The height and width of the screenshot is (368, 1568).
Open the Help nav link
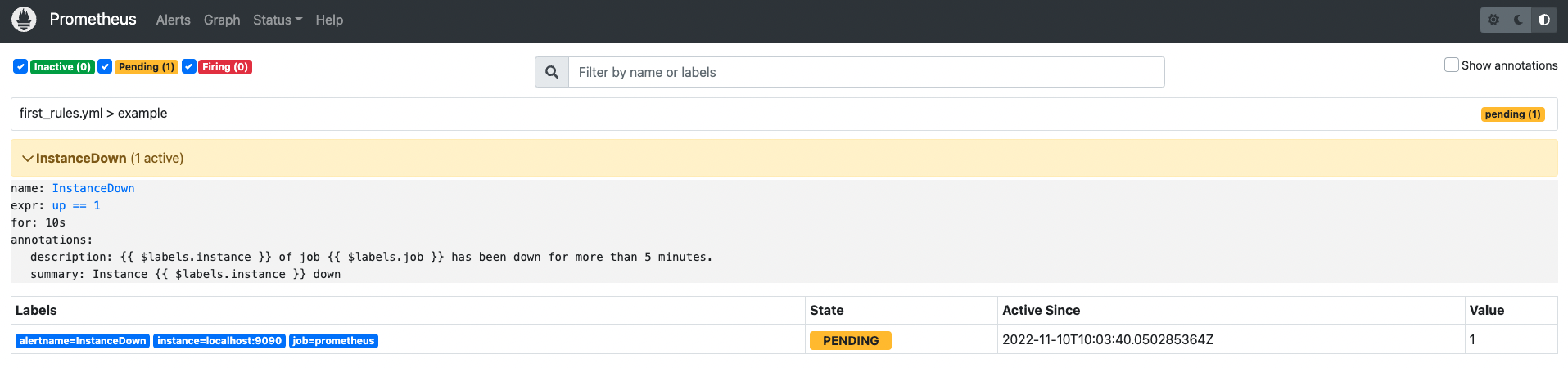click(x=329, y=20)
